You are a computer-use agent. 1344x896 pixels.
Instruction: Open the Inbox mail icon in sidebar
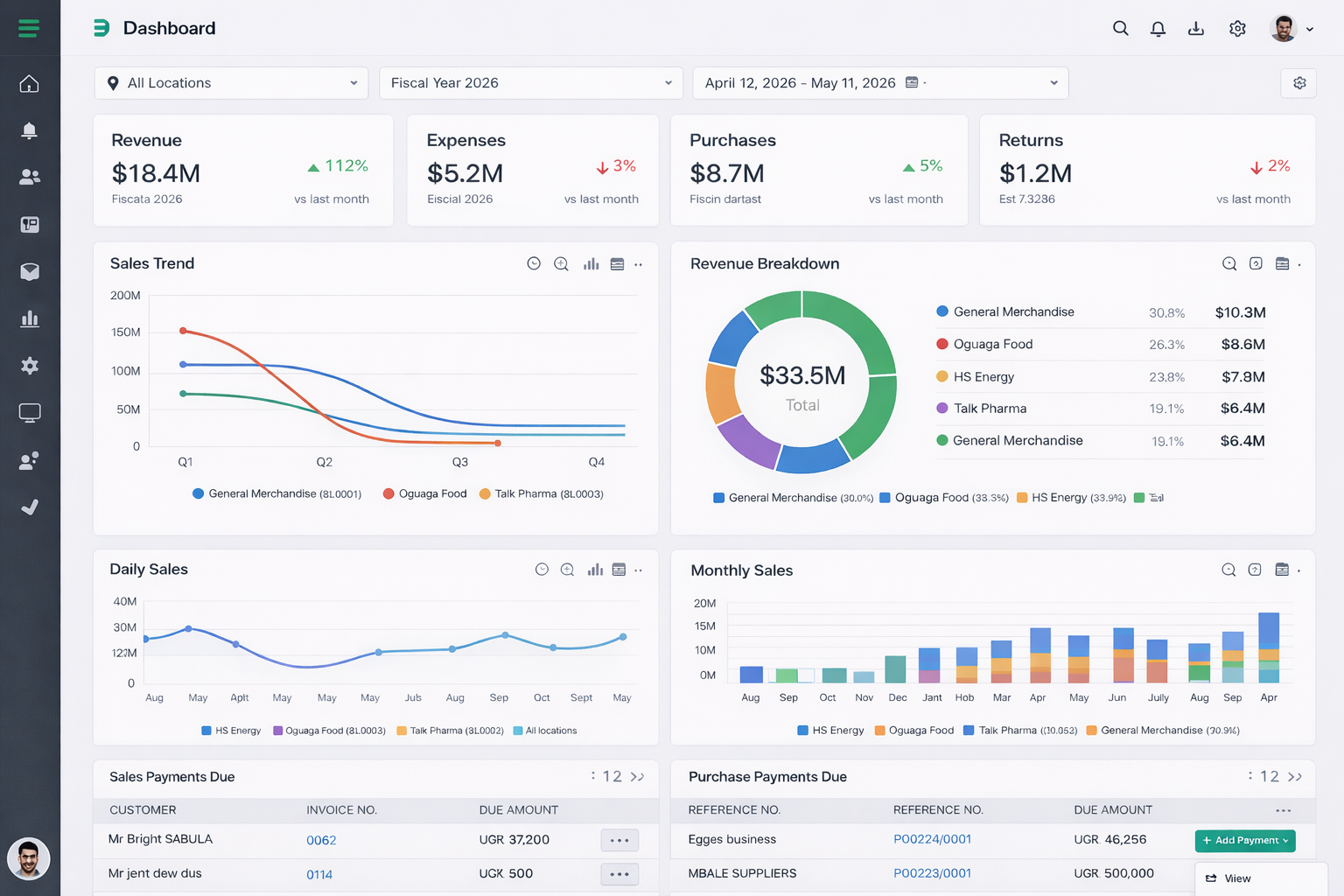click(29, 271)
